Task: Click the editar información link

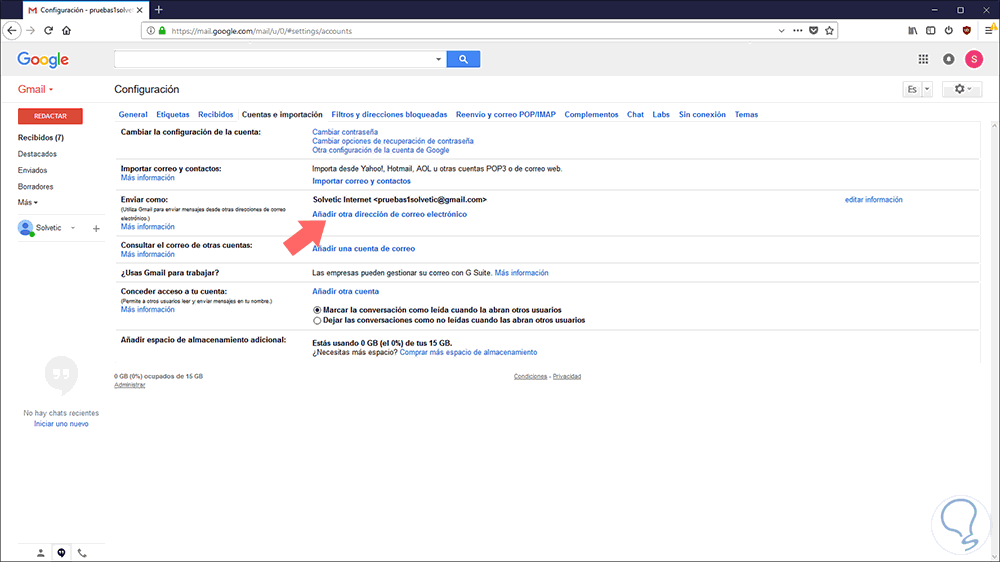Action: point(874,200)
